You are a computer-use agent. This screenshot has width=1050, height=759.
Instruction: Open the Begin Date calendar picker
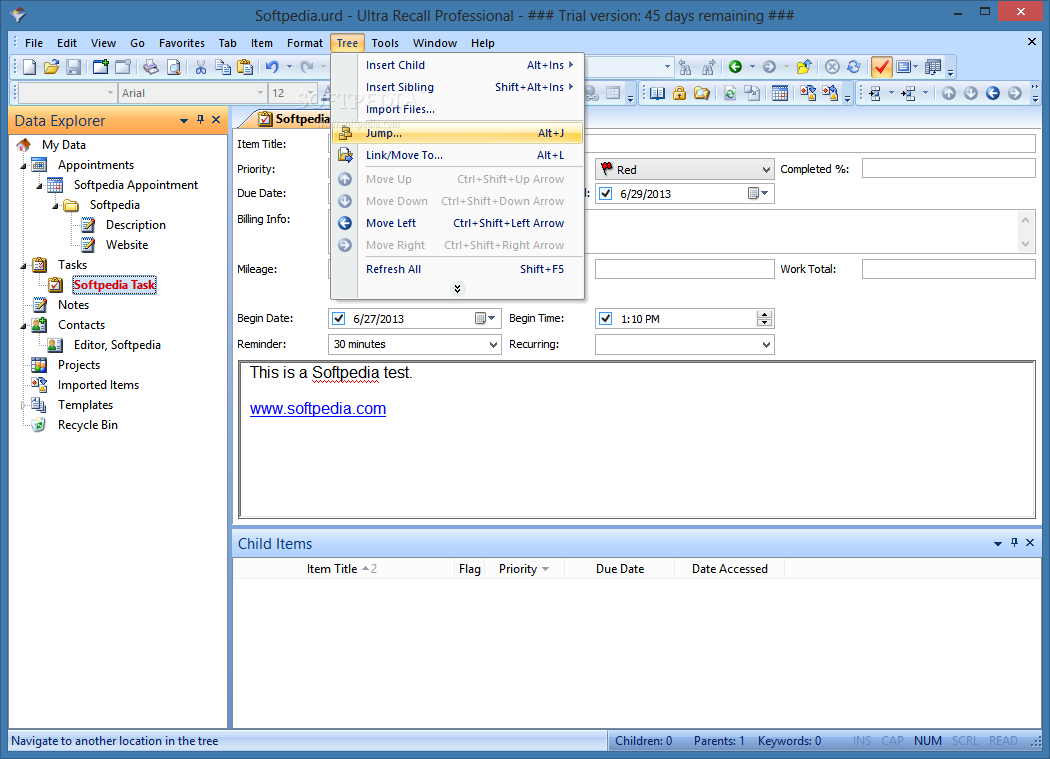coord(485,319)
